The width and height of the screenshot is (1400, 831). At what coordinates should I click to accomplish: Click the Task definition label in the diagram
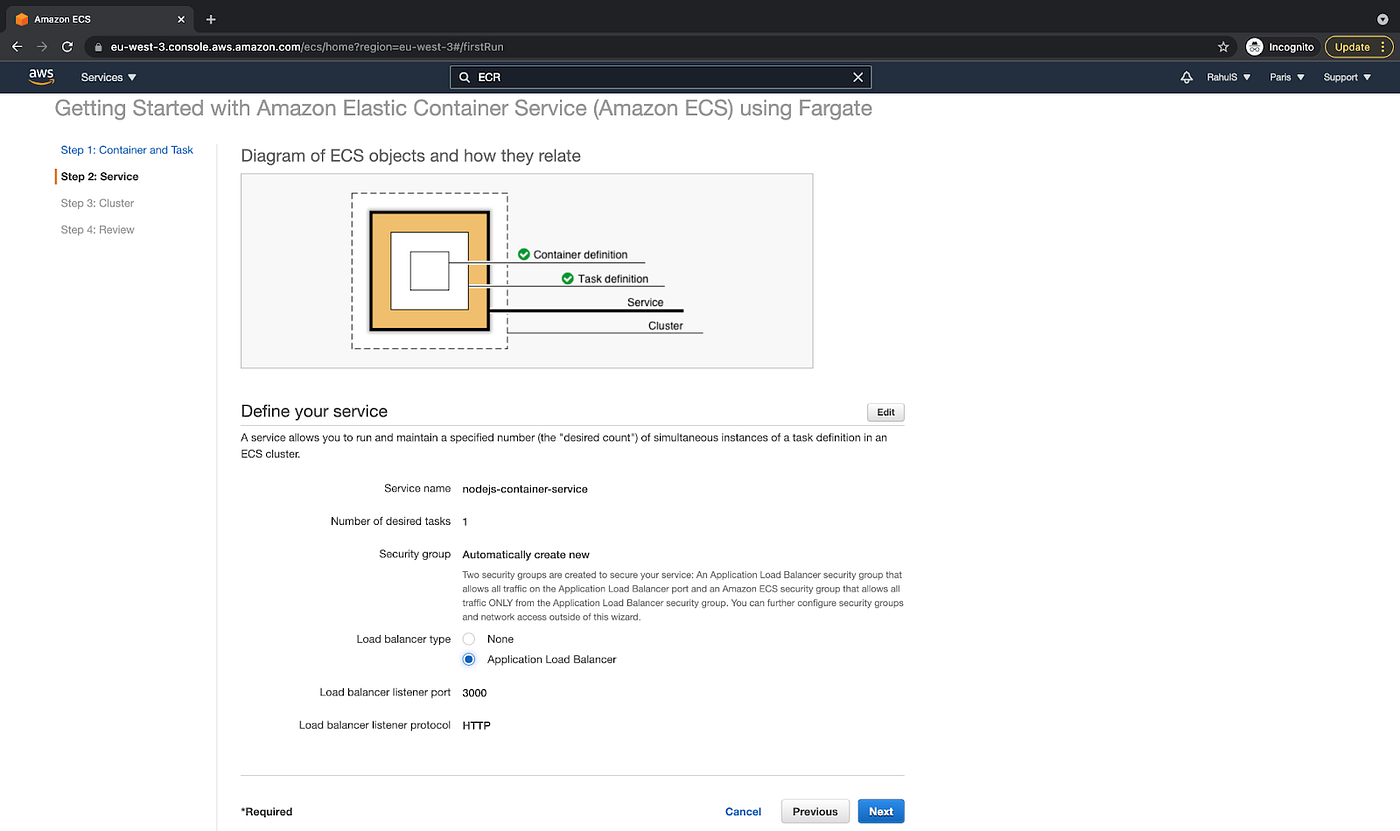(613, 278)
